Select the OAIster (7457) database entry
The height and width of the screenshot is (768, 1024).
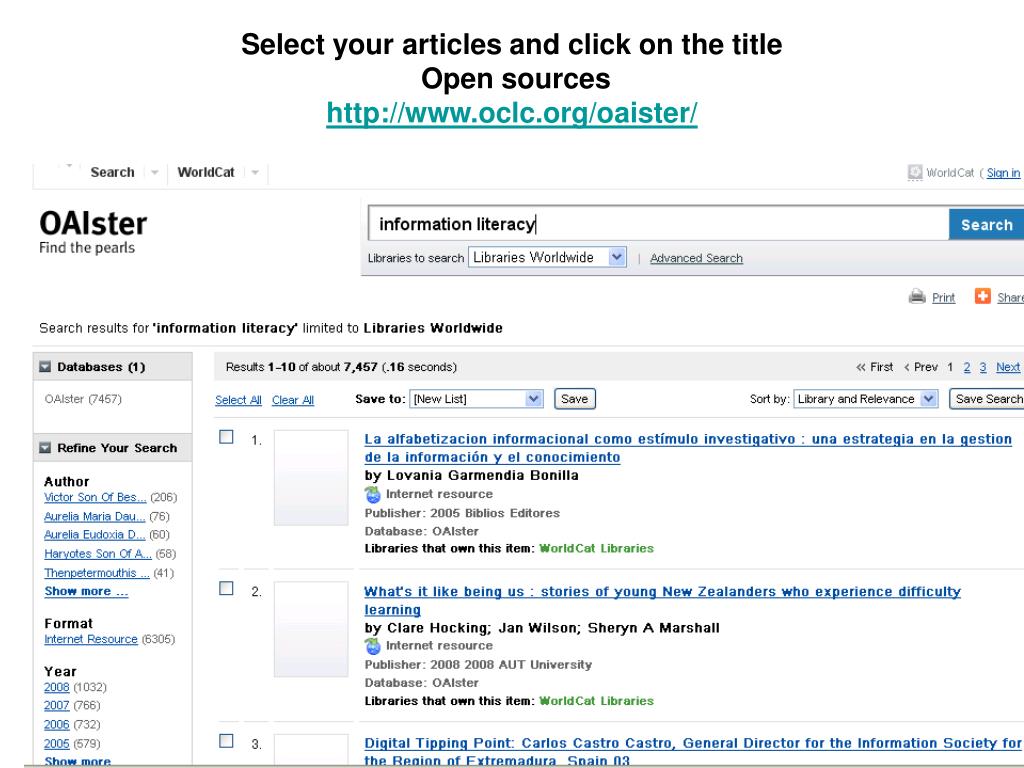click(83, 399)
